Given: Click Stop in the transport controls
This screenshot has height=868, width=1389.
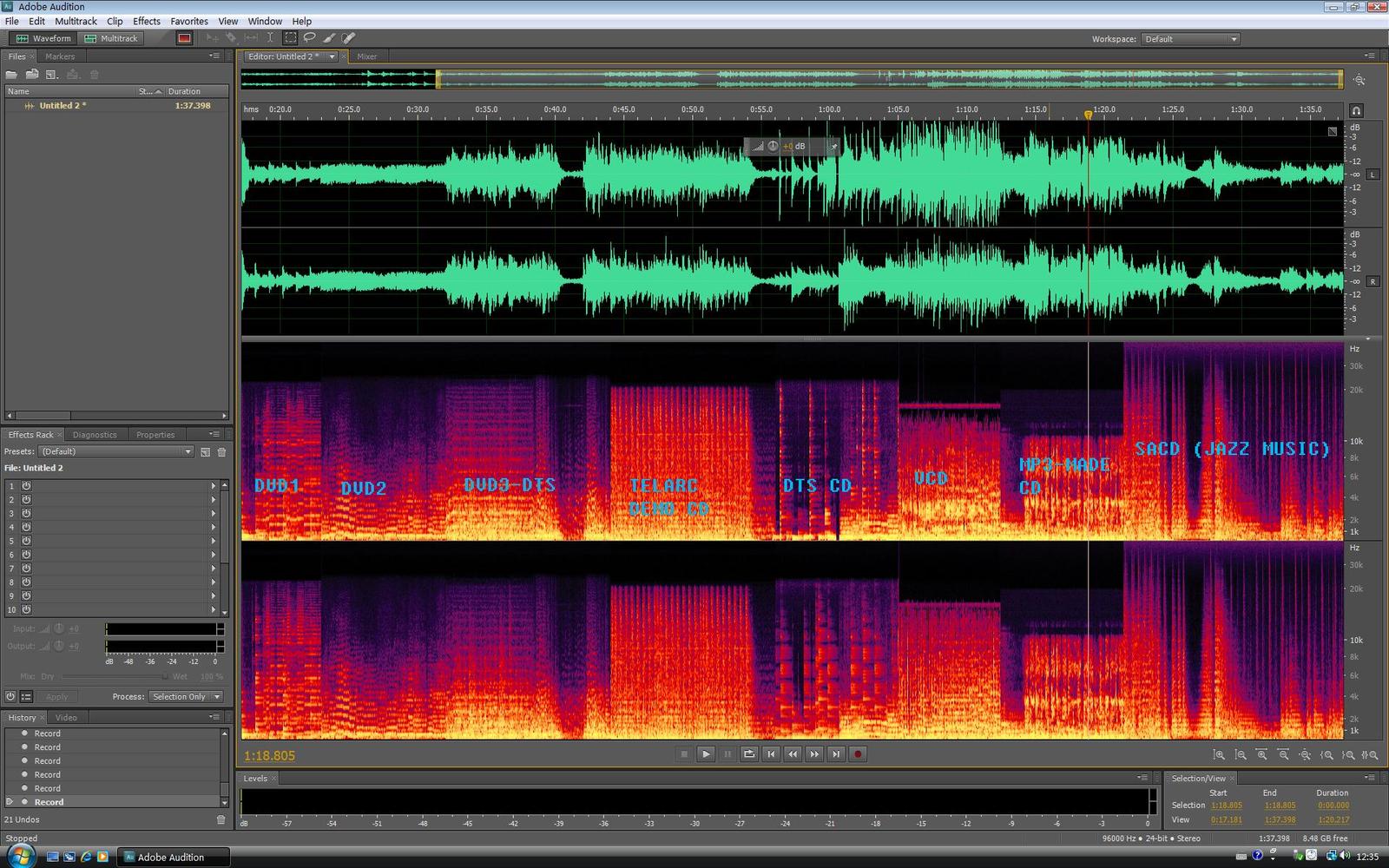Looking at the screenshot, I should [684, 754].
